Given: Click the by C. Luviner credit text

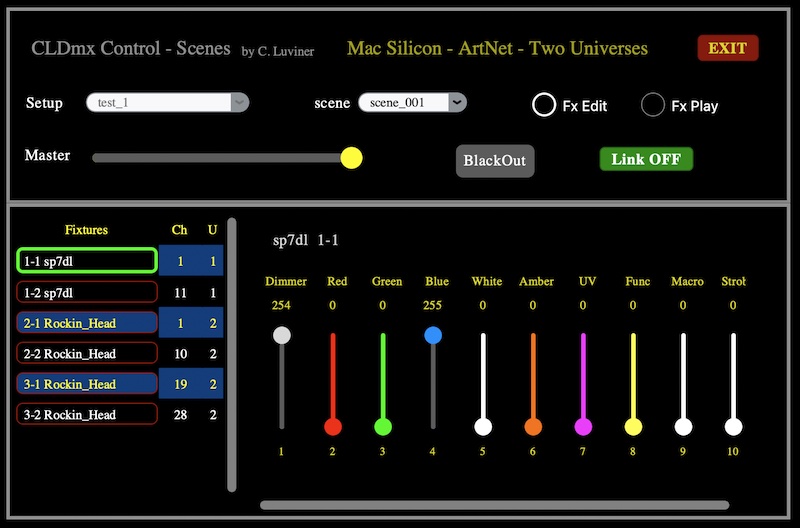Looking at the screenshot, I should tap(278, 51).
